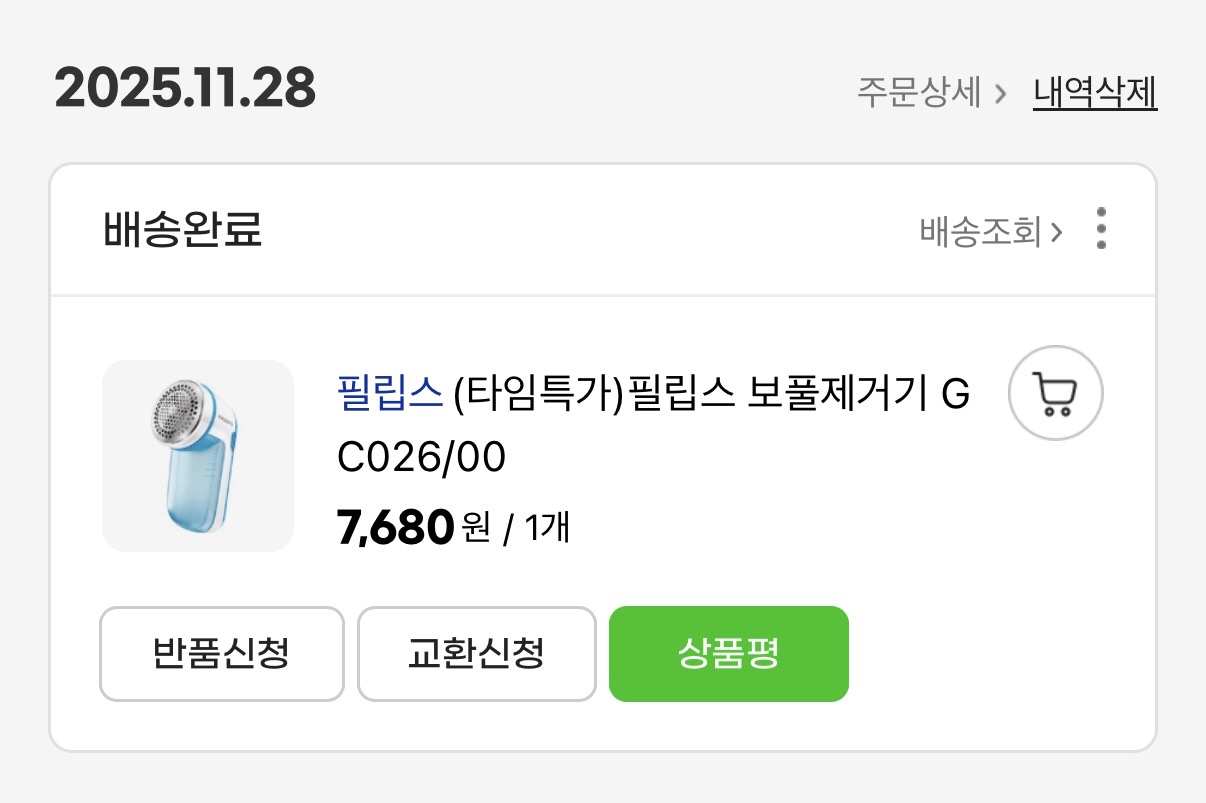1206x803 pixels.
Task: Click the 1개 quantity text
Action: click(x=546, y=528)
